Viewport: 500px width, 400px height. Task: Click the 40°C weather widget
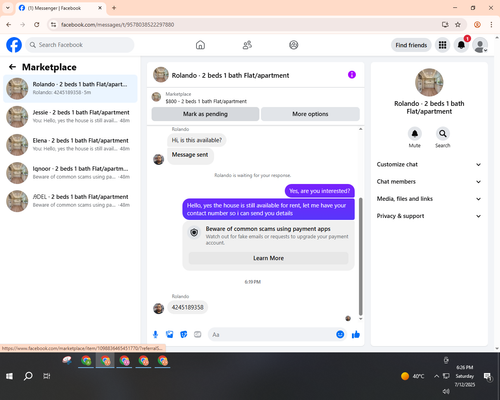pos(413,376)
